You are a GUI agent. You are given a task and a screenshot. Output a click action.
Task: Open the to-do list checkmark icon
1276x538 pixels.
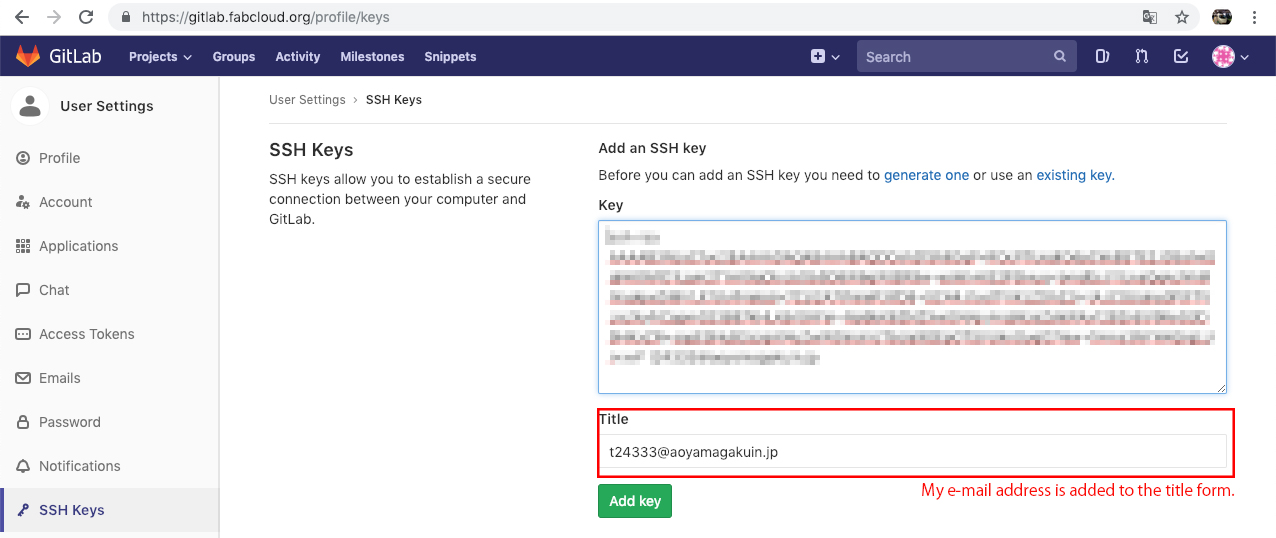(x=1181, y=57)
